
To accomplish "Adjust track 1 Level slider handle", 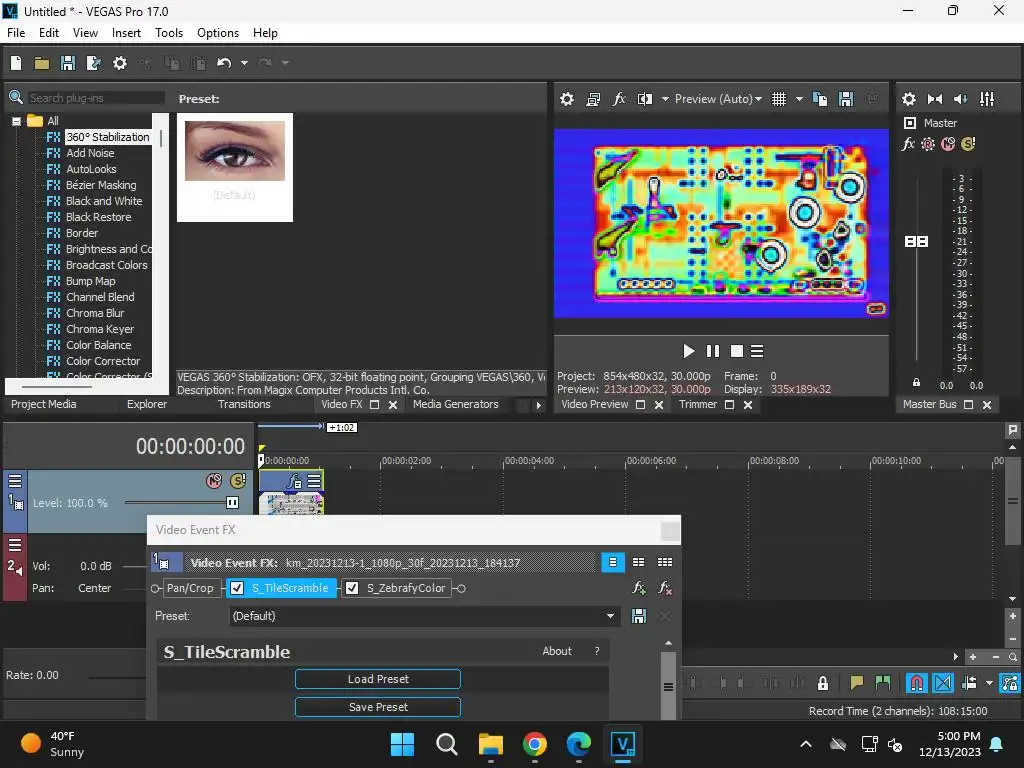I will [232, 503].
